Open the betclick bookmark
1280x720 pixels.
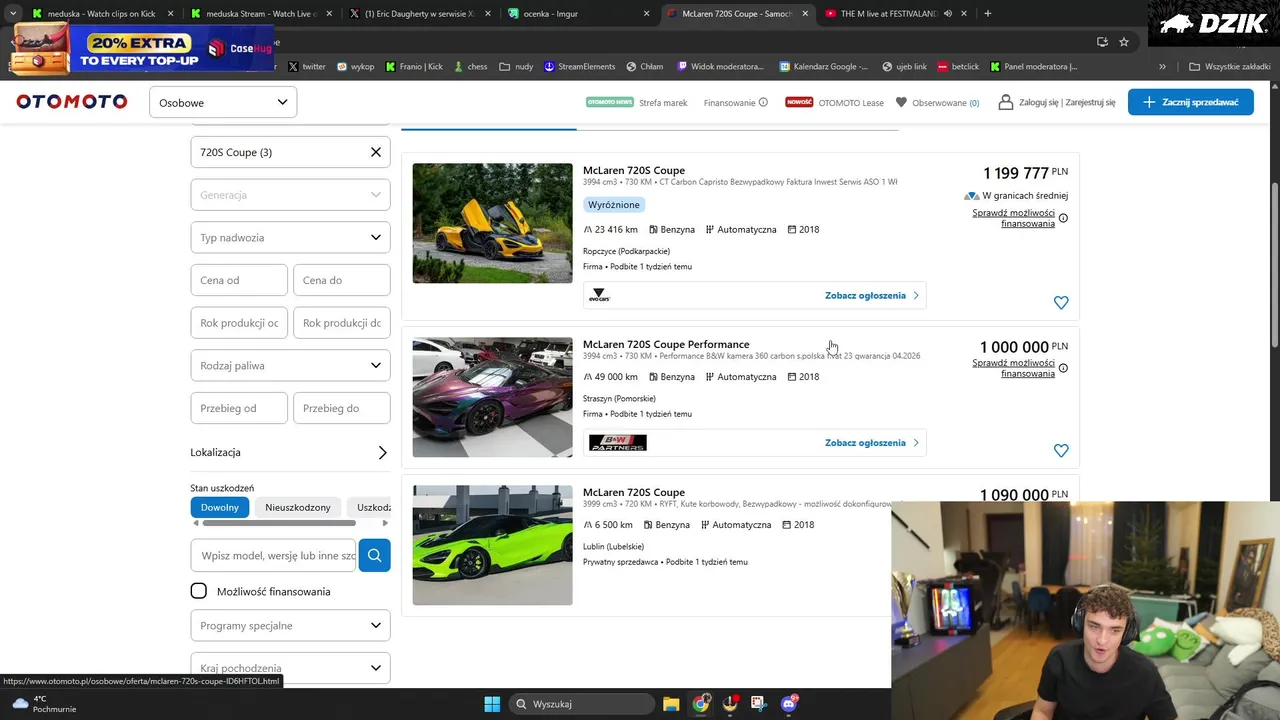point(958,66)
